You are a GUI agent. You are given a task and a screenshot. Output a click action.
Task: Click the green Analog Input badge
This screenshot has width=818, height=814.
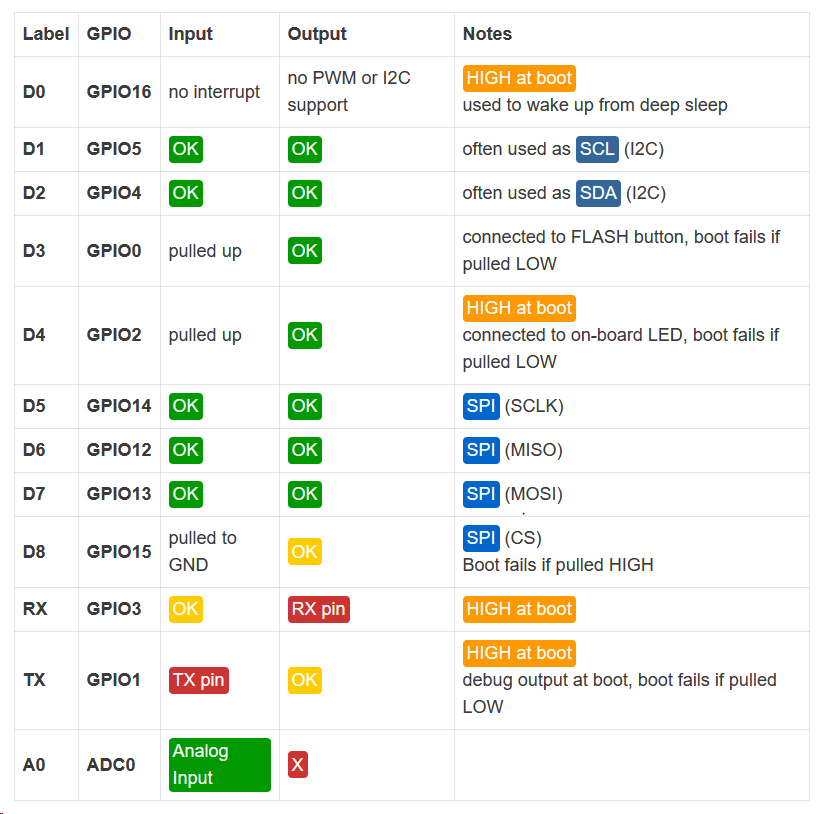220,764
